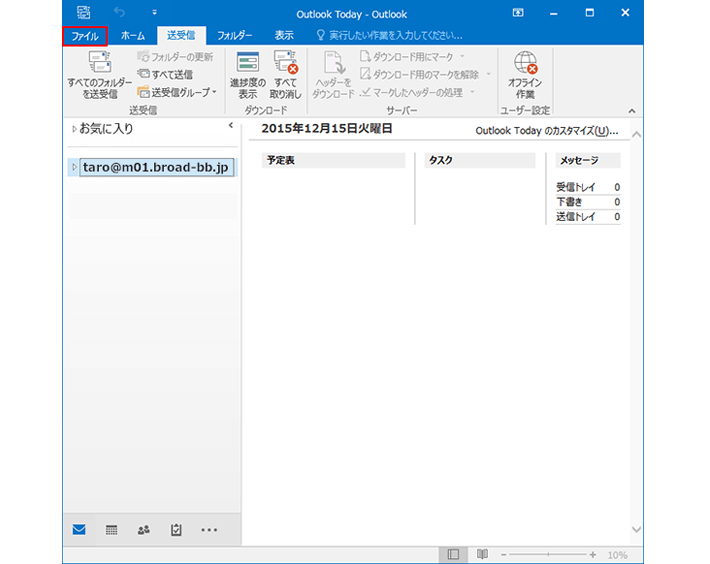710x564 pixels.
Task: Open navigation options ellipsis menu
Action: click(209, 529)
